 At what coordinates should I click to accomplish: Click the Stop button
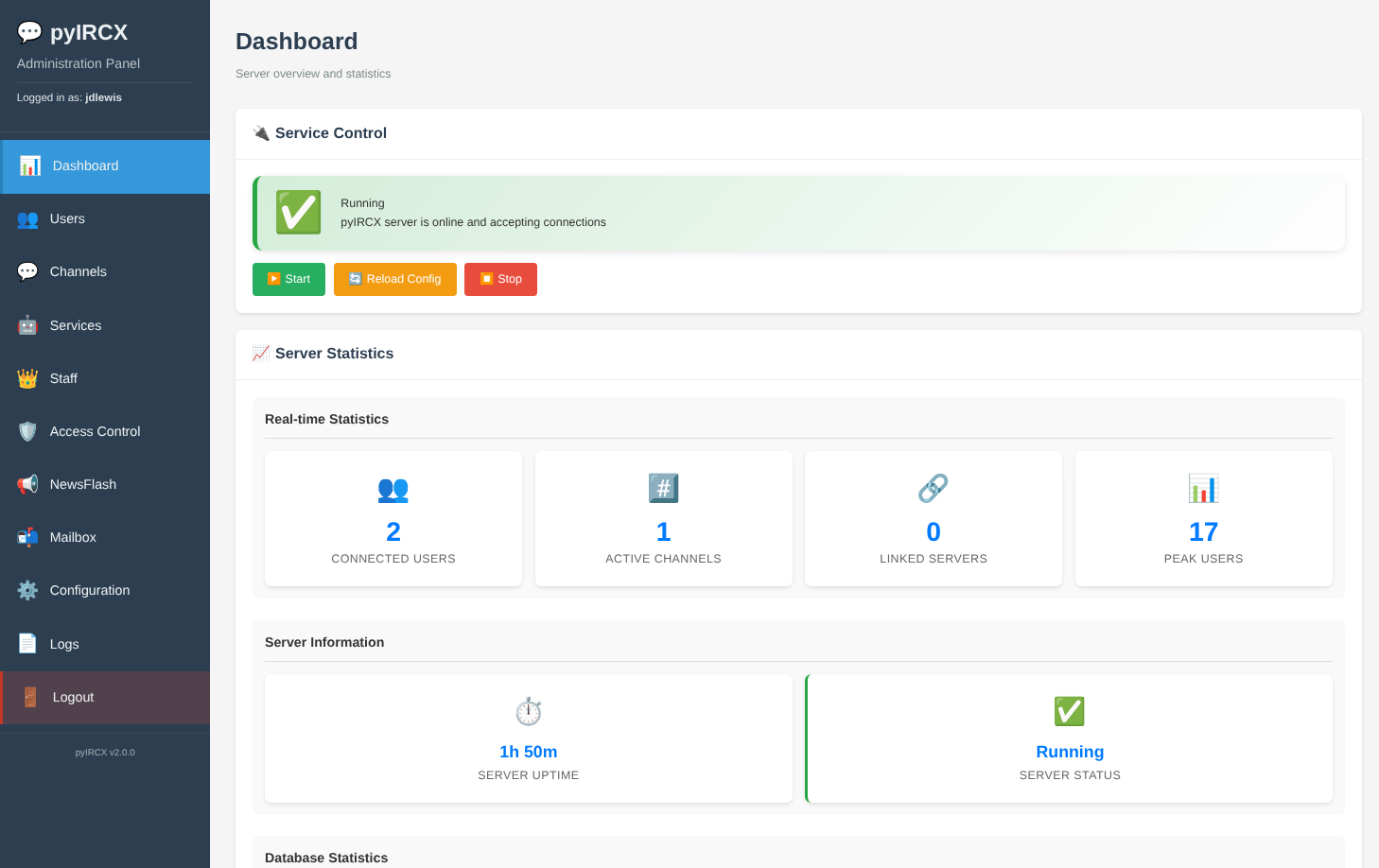point(500,279)
